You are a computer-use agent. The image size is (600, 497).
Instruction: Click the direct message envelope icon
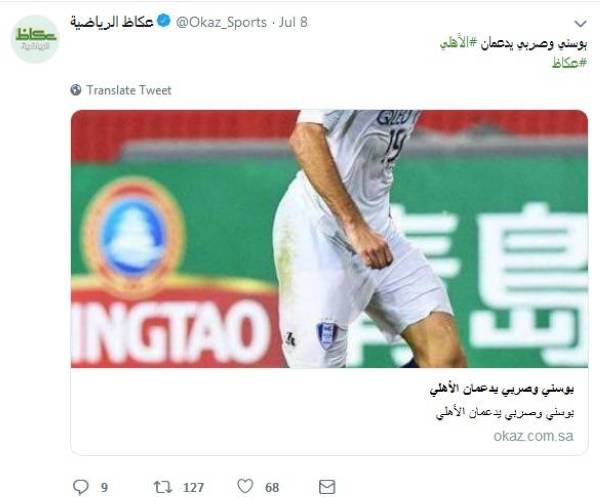tap(327, 487)
